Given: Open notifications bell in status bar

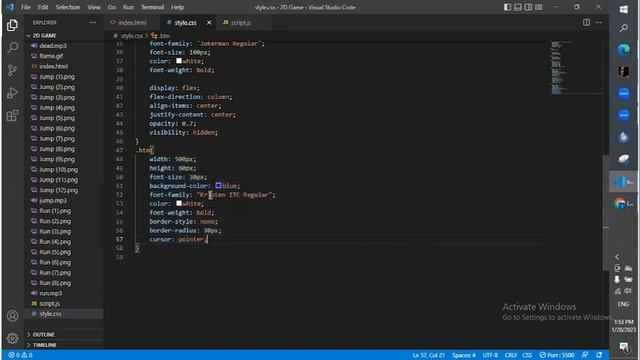Looking at the screenshot, I should [599, 355].
